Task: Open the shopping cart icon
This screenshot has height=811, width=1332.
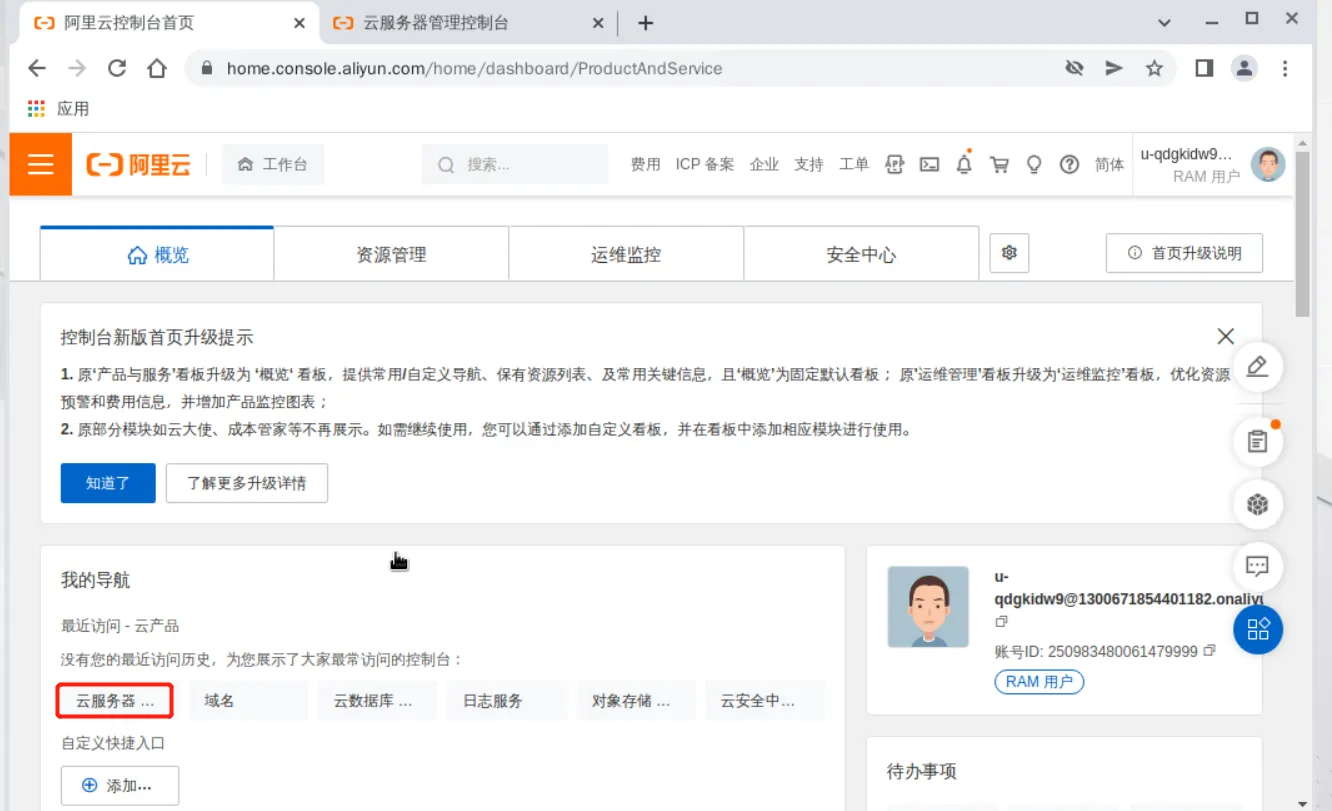Action: pos(999,165)
